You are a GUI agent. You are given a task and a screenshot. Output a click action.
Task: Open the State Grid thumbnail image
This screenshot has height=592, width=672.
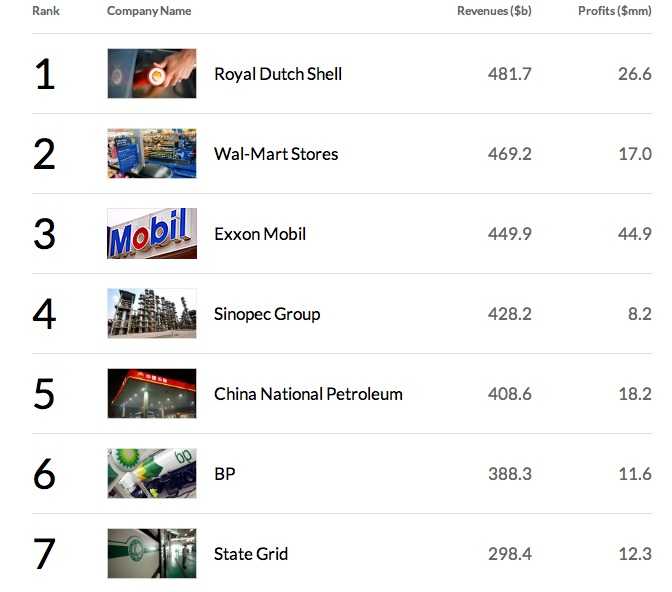coord(151,554)
